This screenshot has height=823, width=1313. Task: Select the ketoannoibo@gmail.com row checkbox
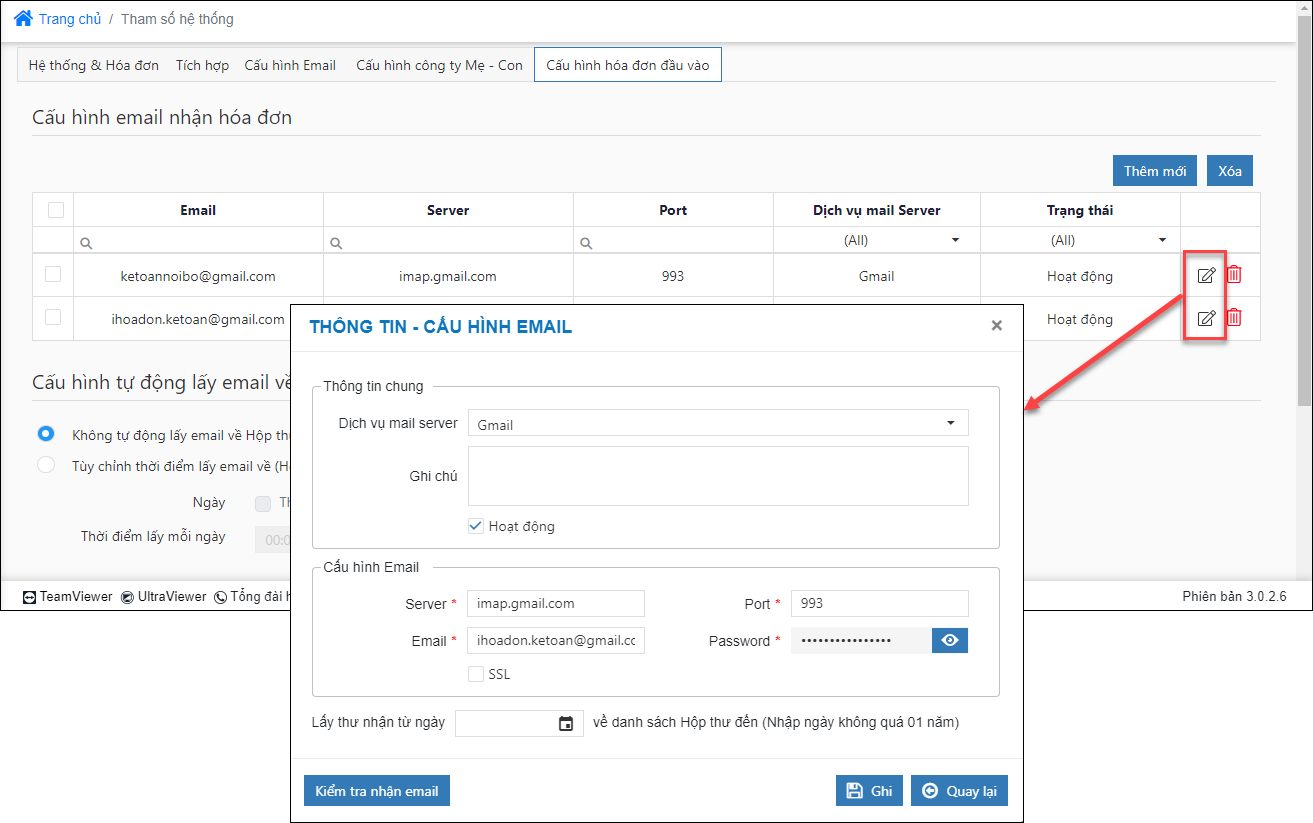(x=53, y=275)
